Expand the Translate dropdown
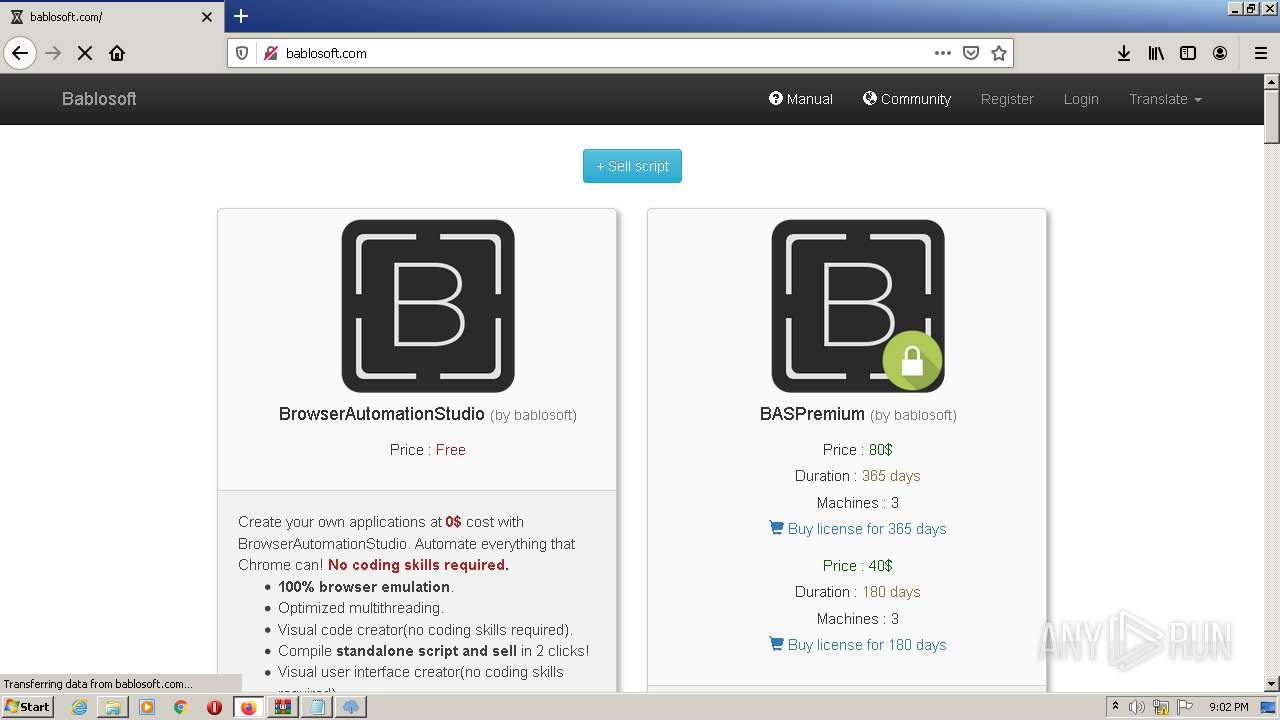The image size is (1280, 720). click(x=1165, y=99)
